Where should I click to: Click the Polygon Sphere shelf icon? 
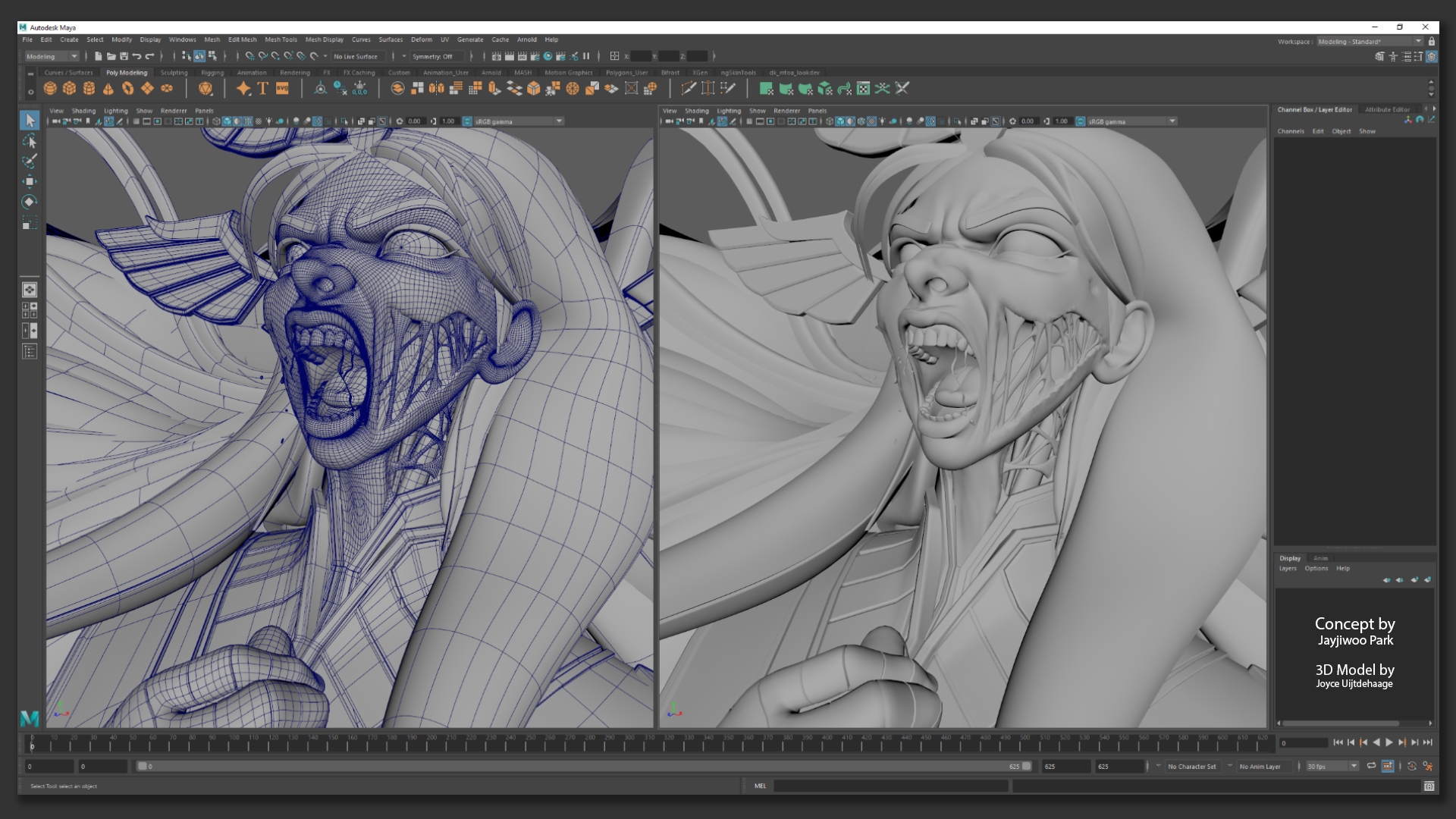point(50,89)
